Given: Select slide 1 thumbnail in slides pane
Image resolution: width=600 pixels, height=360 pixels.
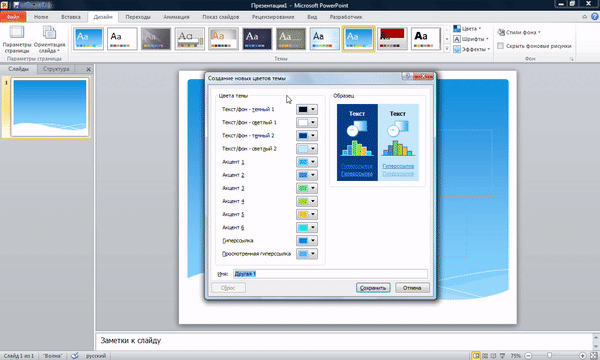Looking at the screenshot, I should point(50,107).
